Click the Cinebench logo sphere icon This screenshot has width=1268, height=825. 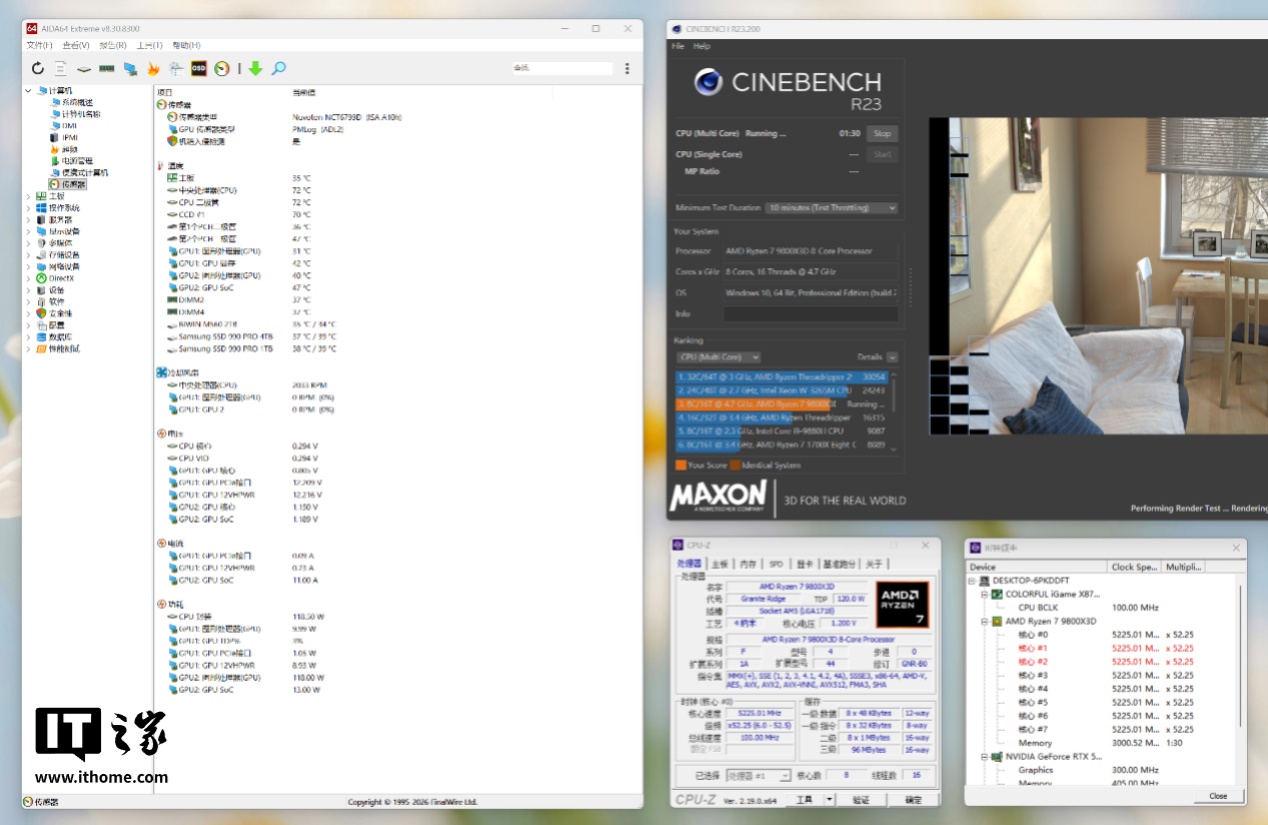708,82
